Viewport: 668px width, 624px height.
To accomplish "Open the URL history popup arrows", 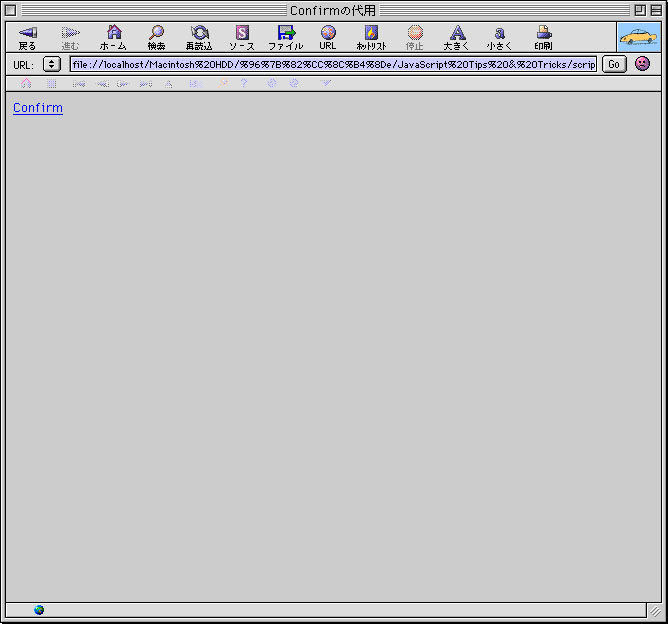I will [52, 64].
